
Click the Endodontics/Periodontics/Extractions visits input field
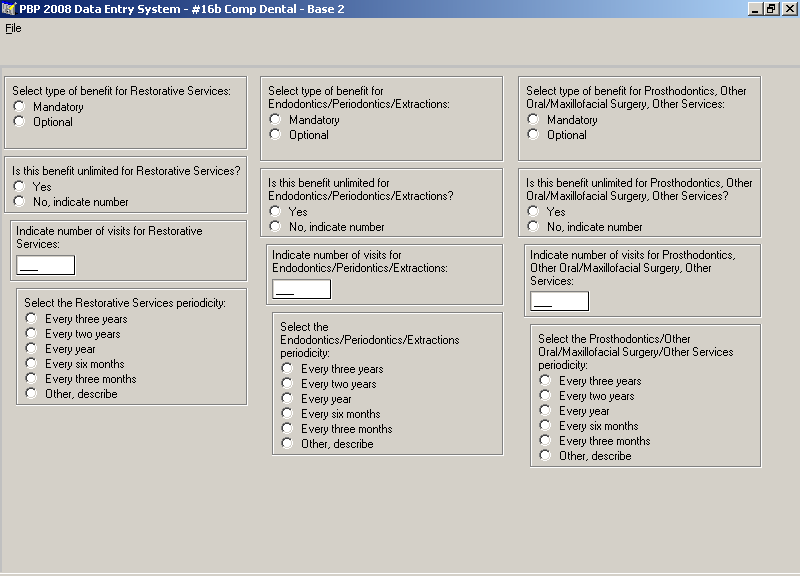click(x=302, y=289)
